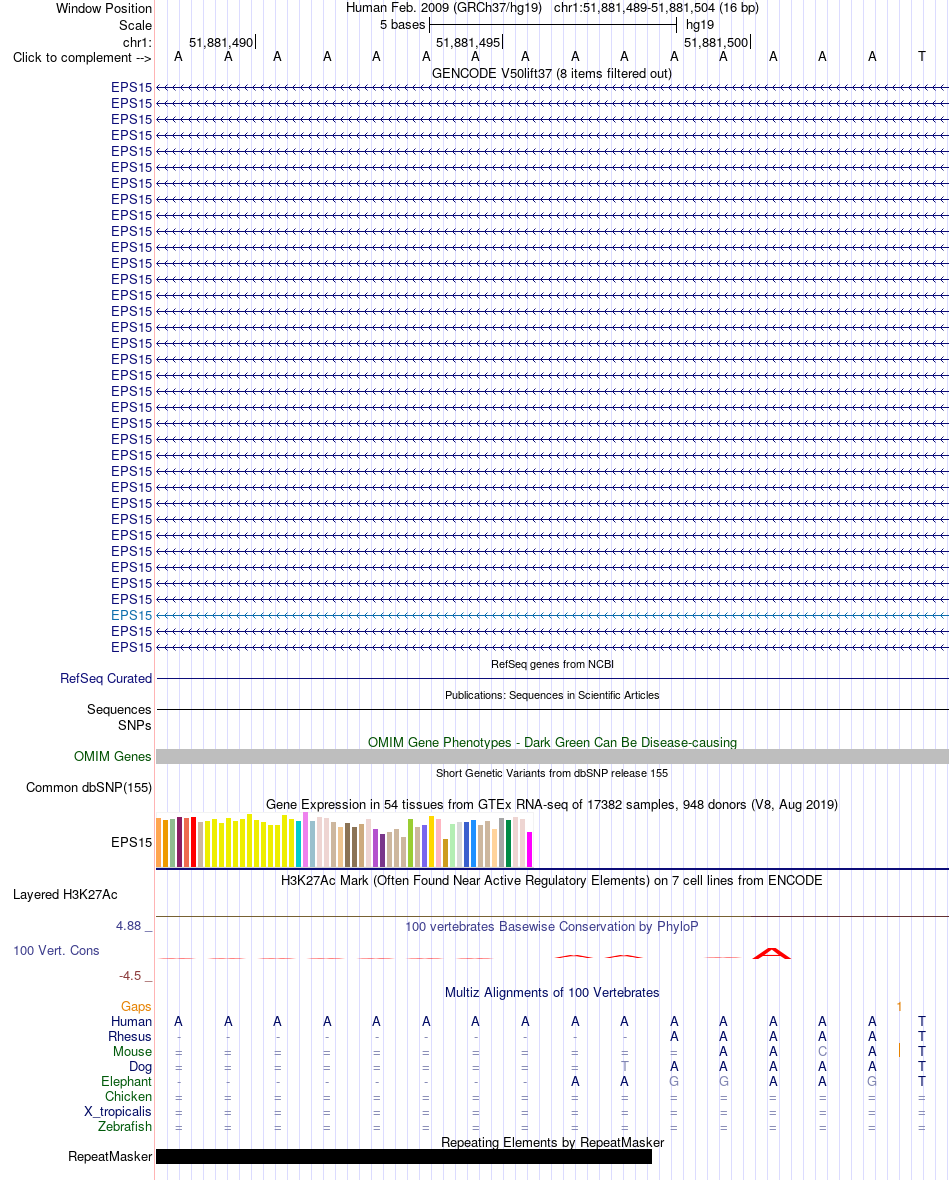Image resolution: width=950 pixels, height=1180 pixels.
Task: Click the EPS15 label next to the GTEx bar chart
Action: (x=131, y=842)
